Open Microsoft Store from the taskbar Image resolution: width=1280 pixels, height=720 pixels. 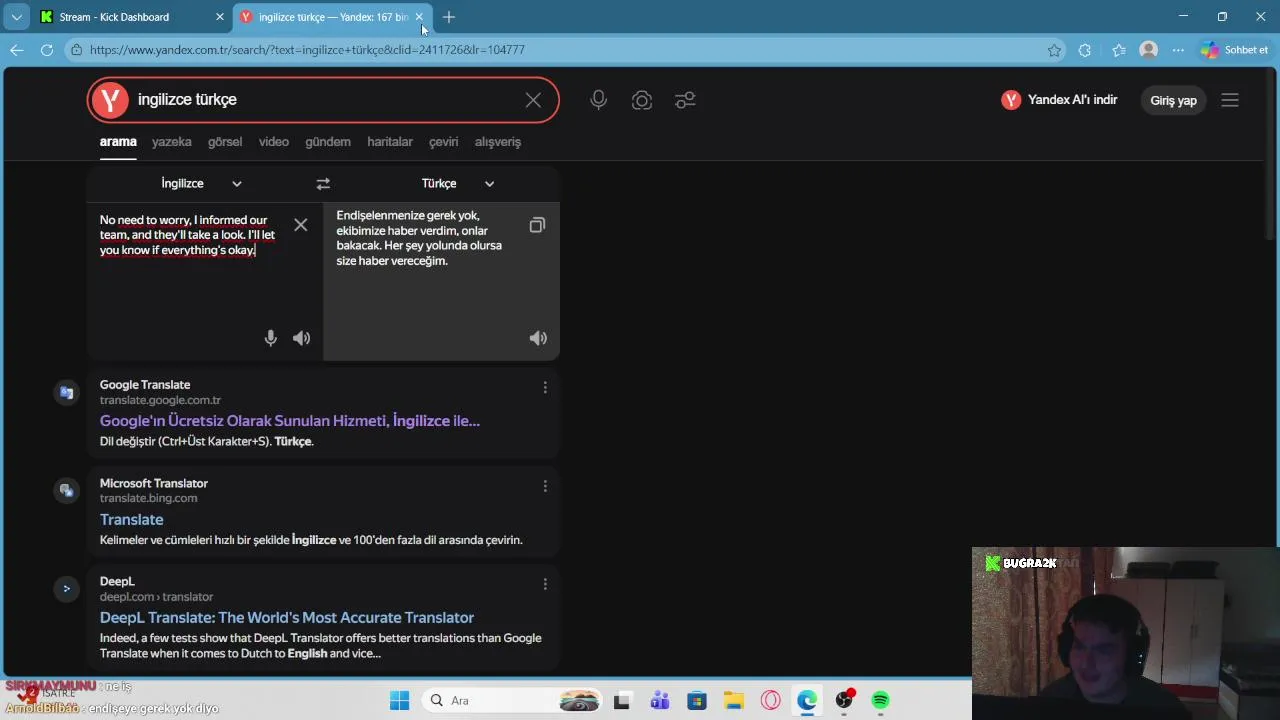point(697,701)
